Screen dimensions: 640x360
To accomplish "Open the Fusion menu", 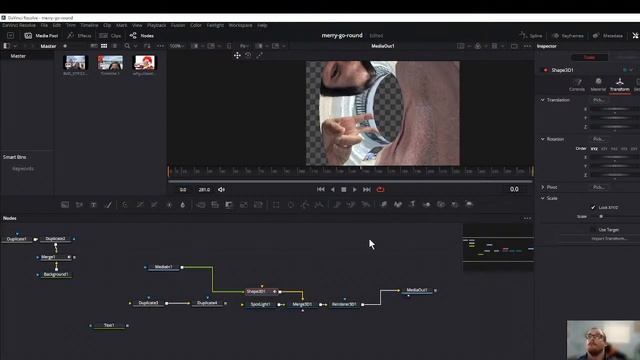I will [x=178, y=25].
